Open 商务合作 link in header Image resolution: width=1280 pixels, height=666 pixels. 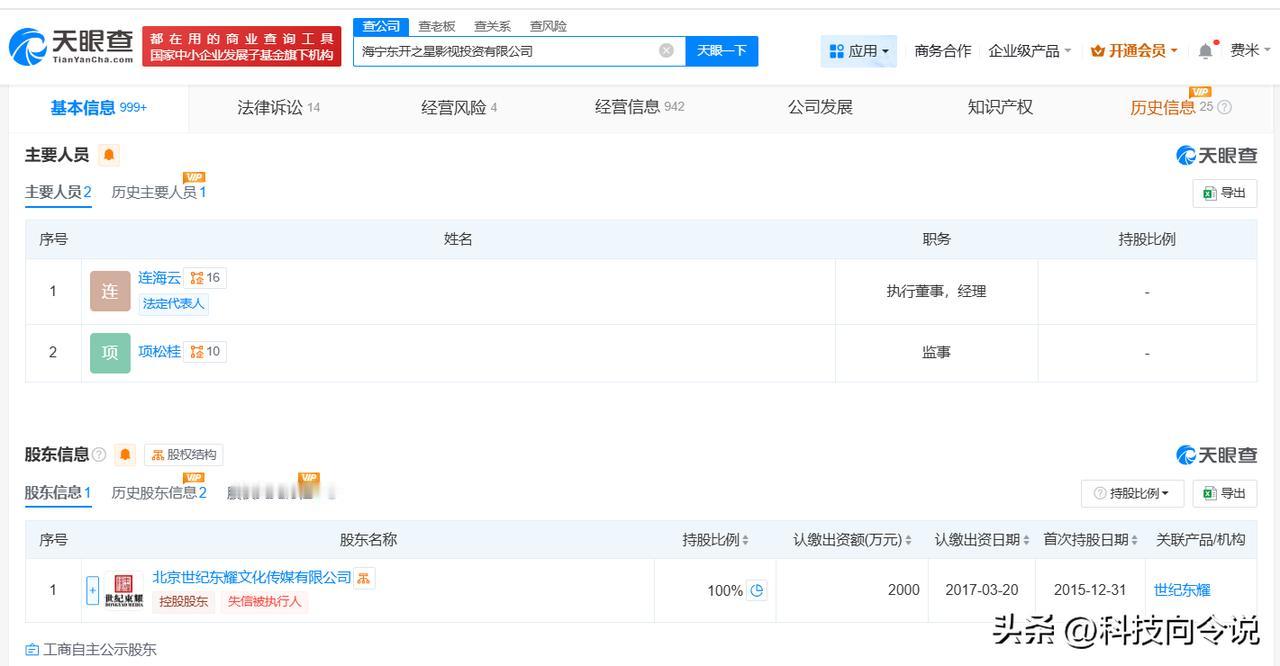pos(942,51)
